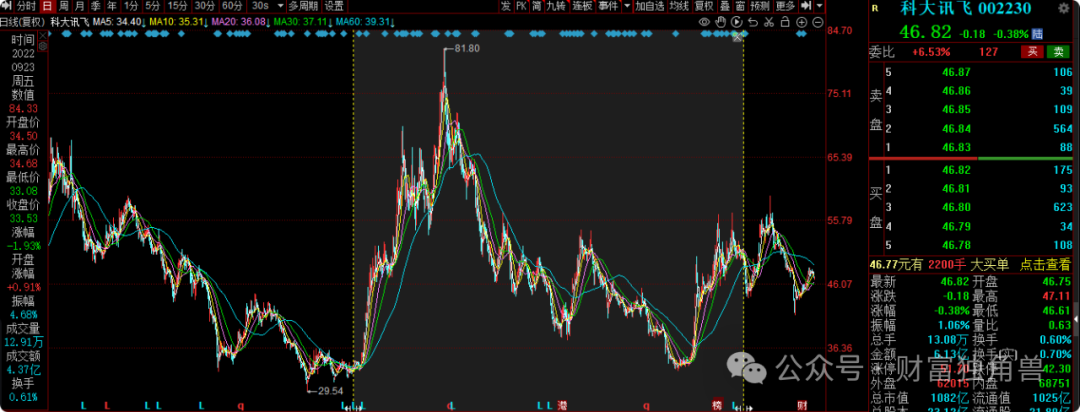Viewport: 1080px width, 412px height.
Task: Click the 发 toolbar button
Action: [x=506, y=6]
